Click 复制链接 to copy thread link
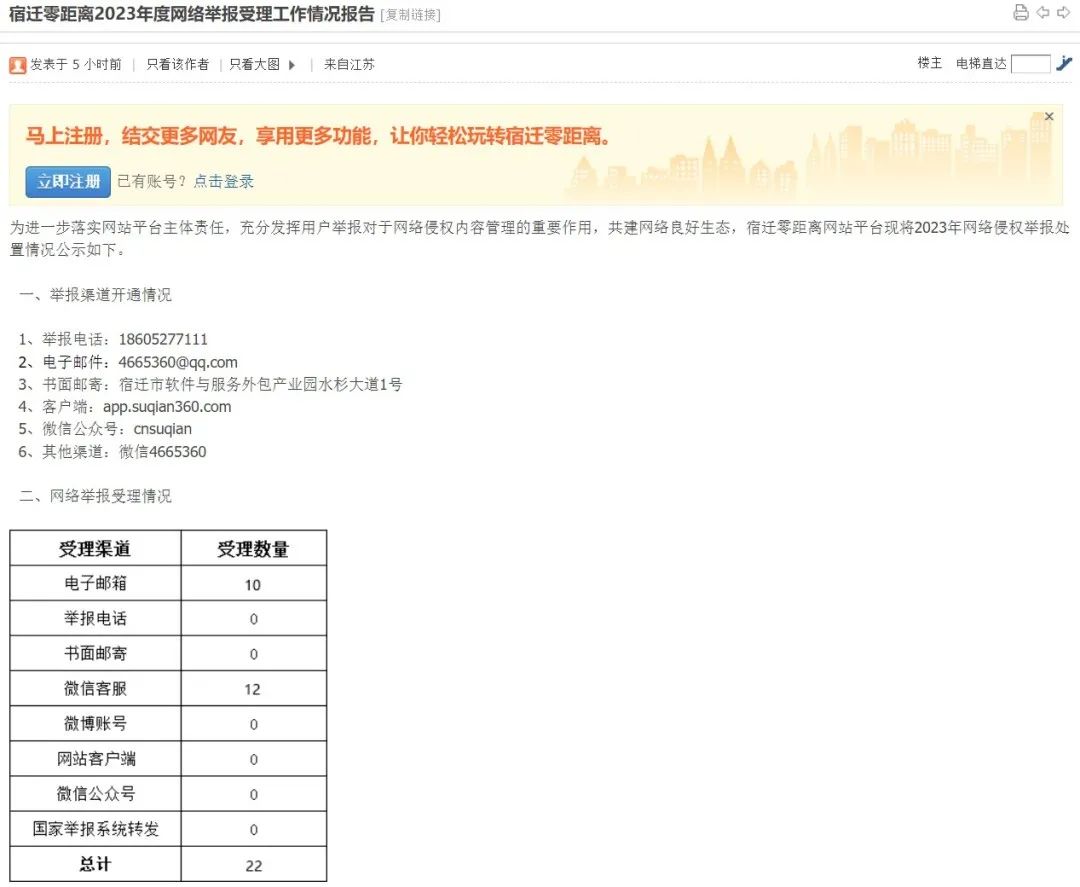The image size is (1080, 887). 410,15
